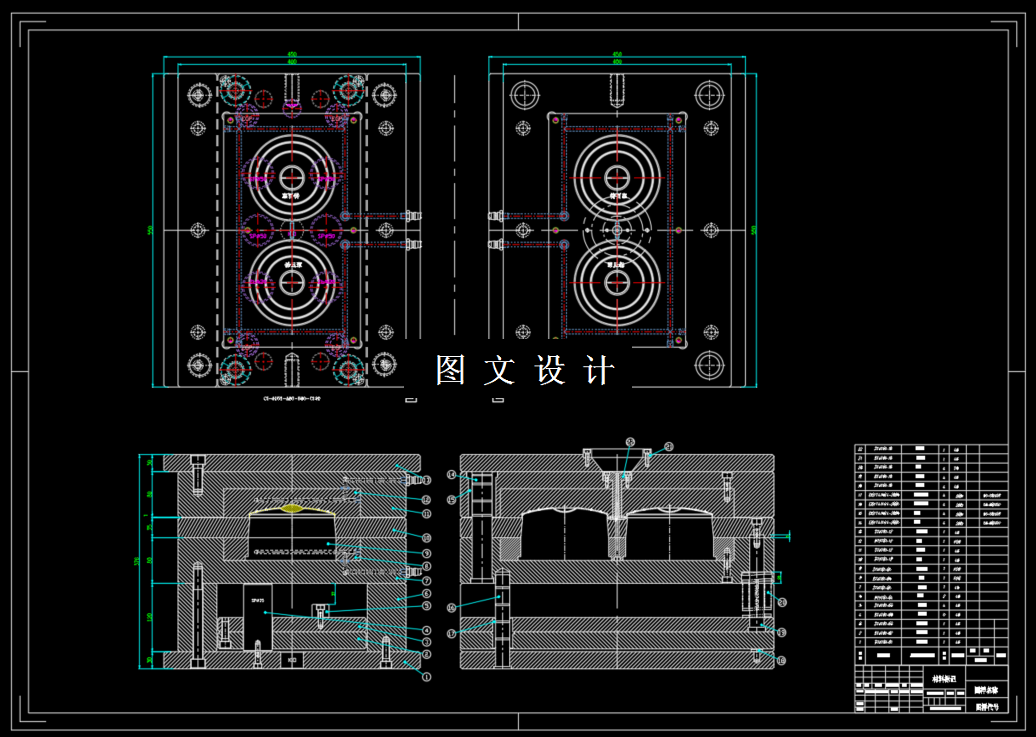Click the 图样代号 title block cell
The height and width of the screenshot is (737, 1036).
coord(986,706)
